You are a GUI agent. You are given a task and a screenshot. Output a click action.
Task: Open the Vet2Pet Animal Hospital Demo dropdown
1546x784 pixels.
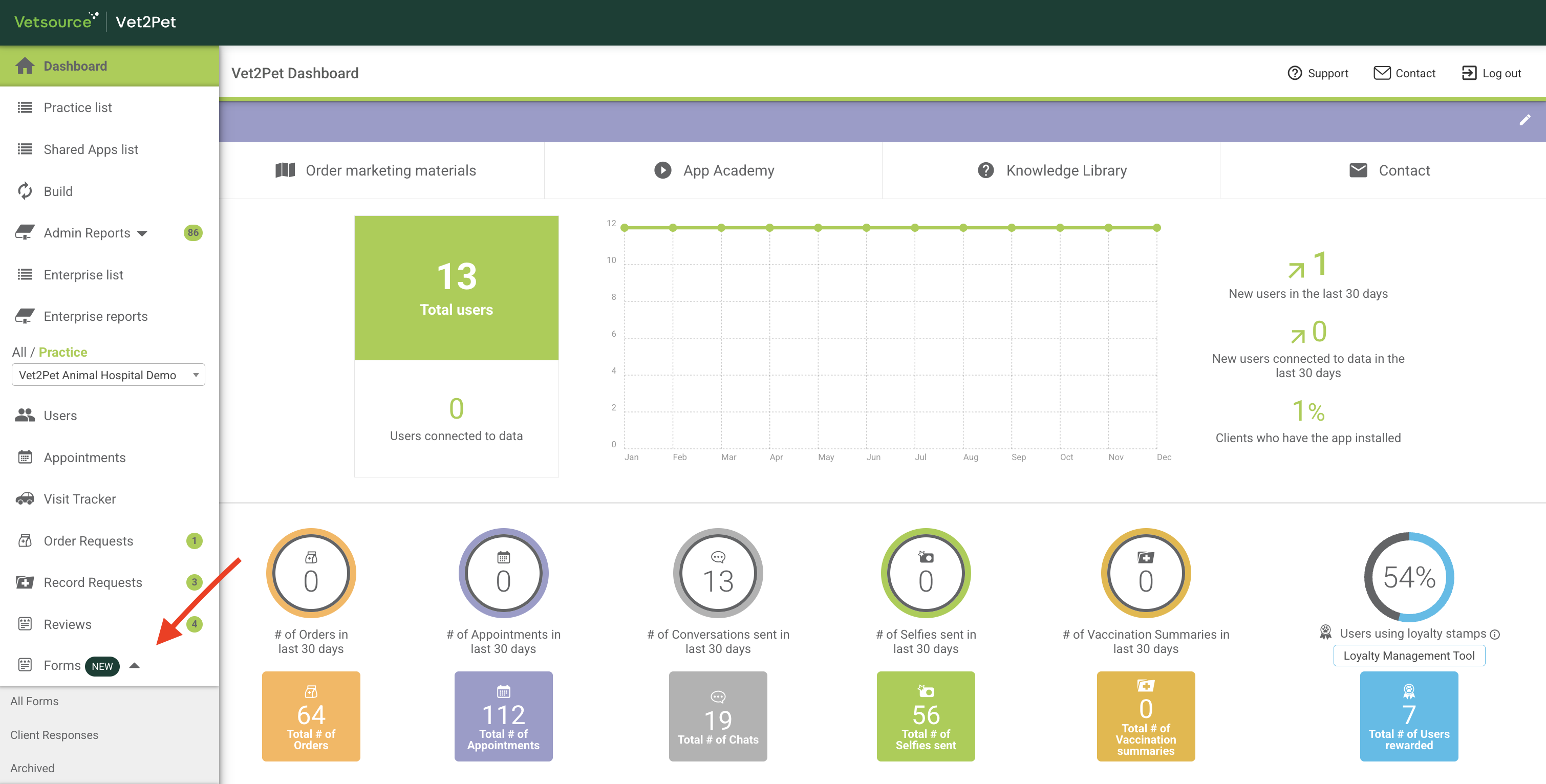tap(108, 375)
